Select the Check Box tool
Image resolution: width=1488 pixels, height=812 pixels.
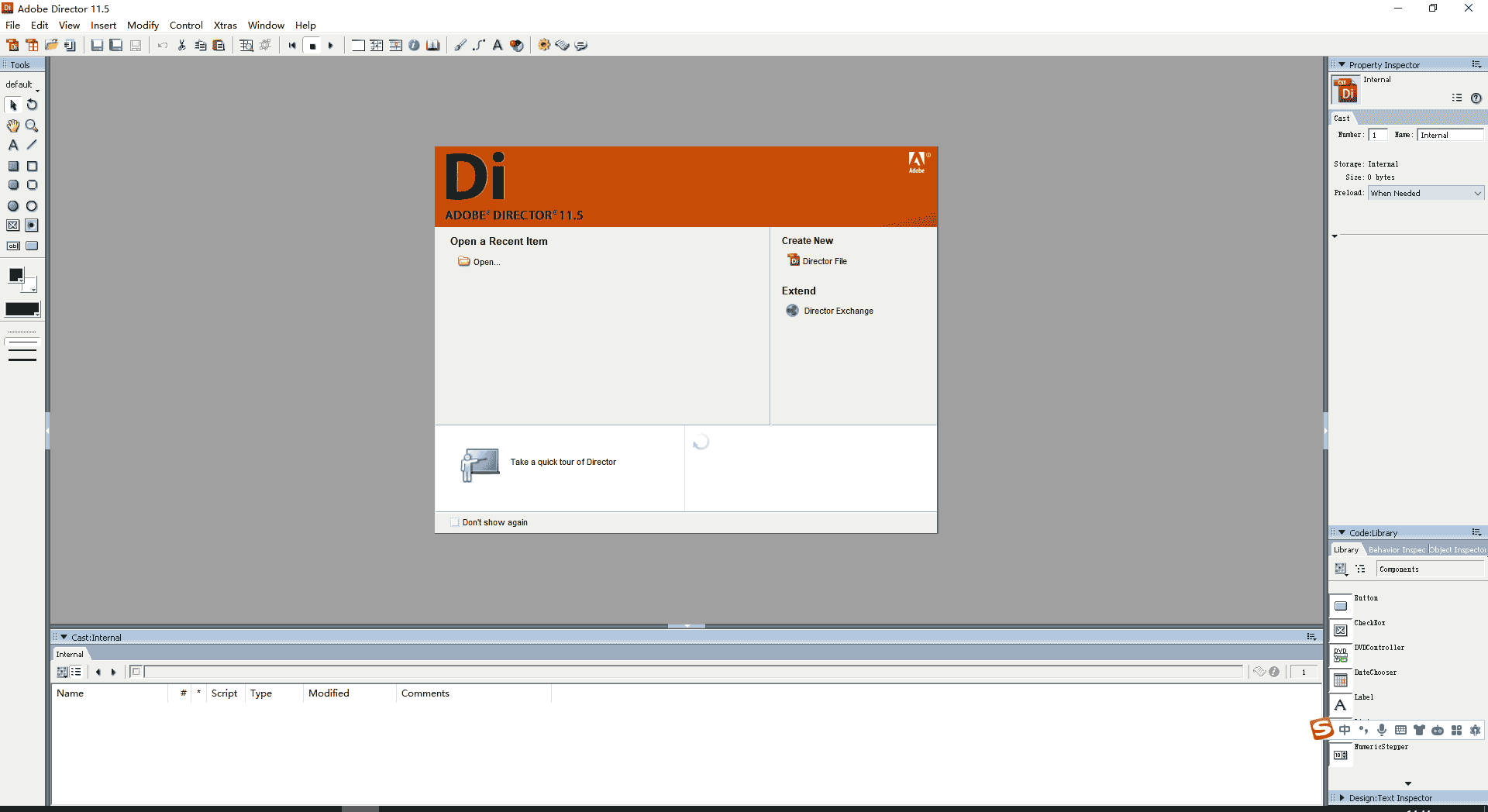[x=13, y=225]
